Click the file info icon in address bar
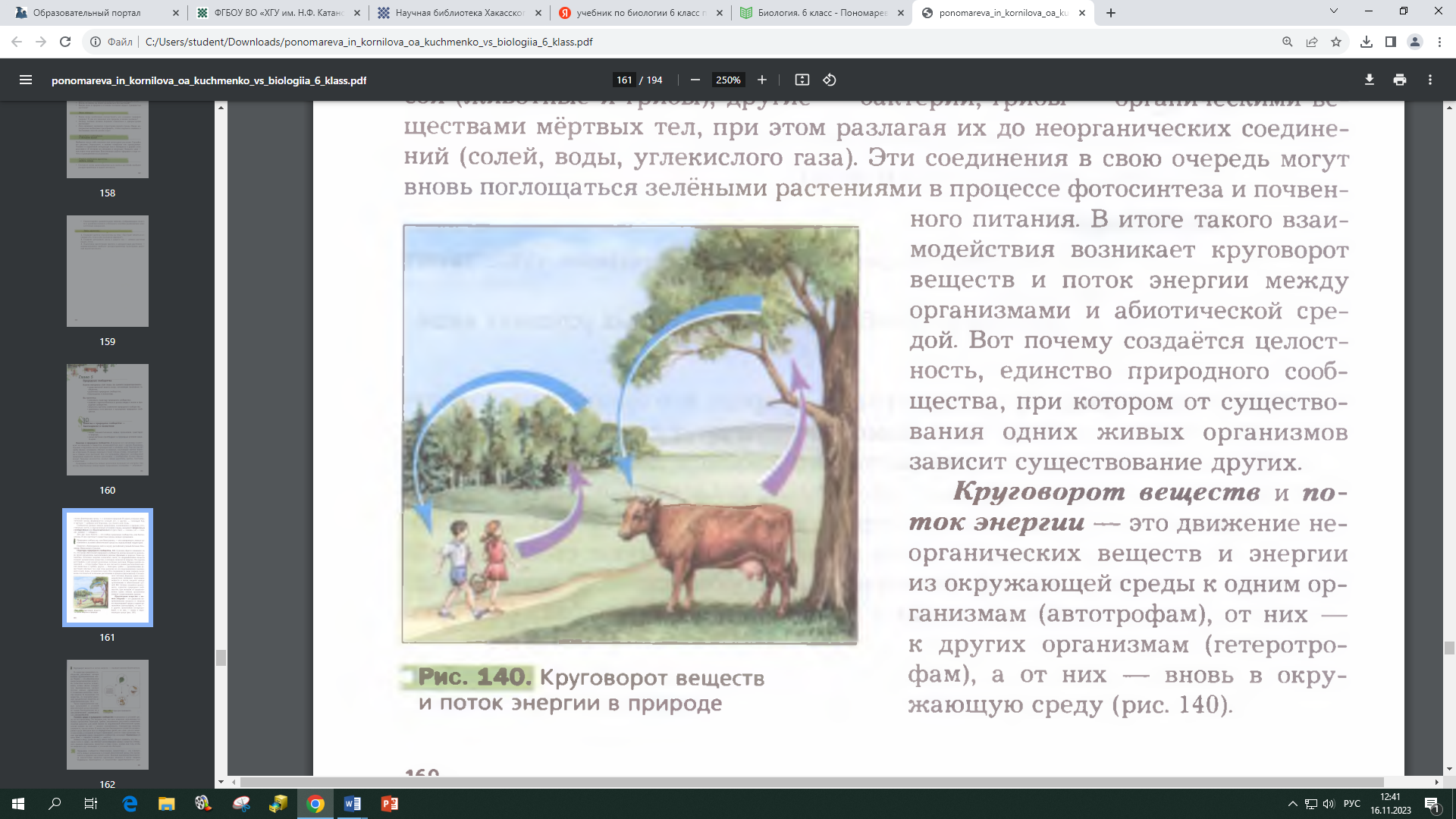 point(96,42)
